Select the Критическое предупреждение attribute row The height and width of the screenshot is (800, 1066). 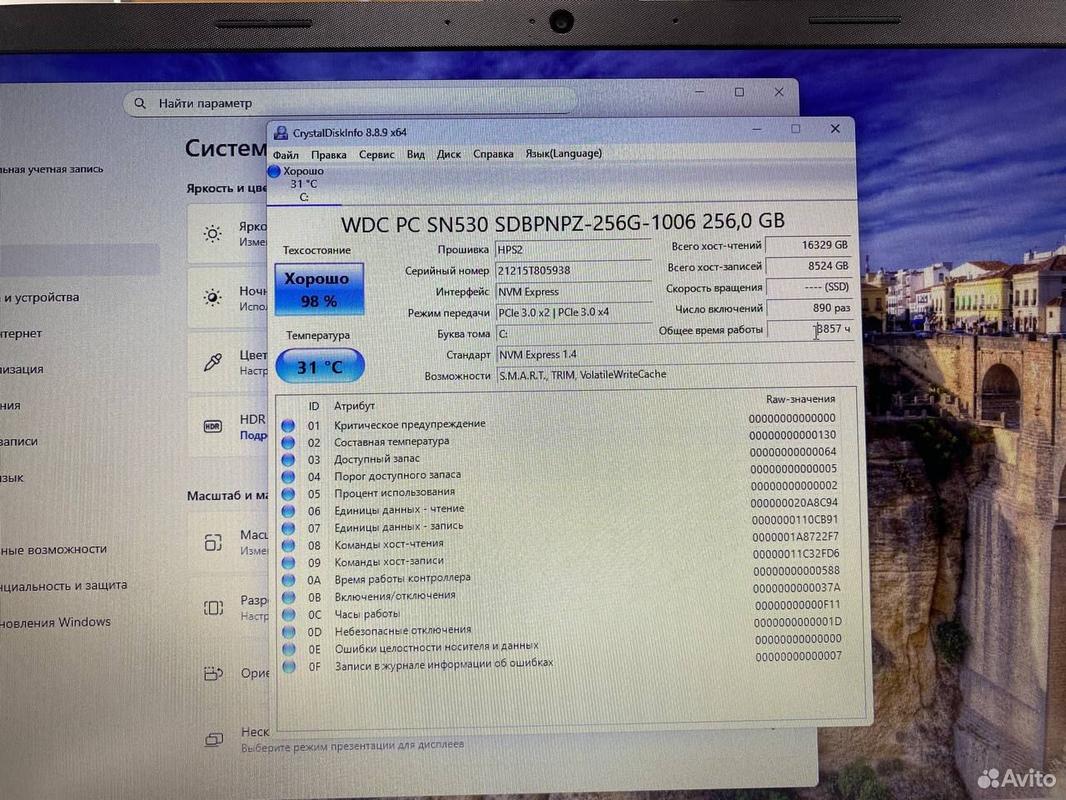pos(410,424)
